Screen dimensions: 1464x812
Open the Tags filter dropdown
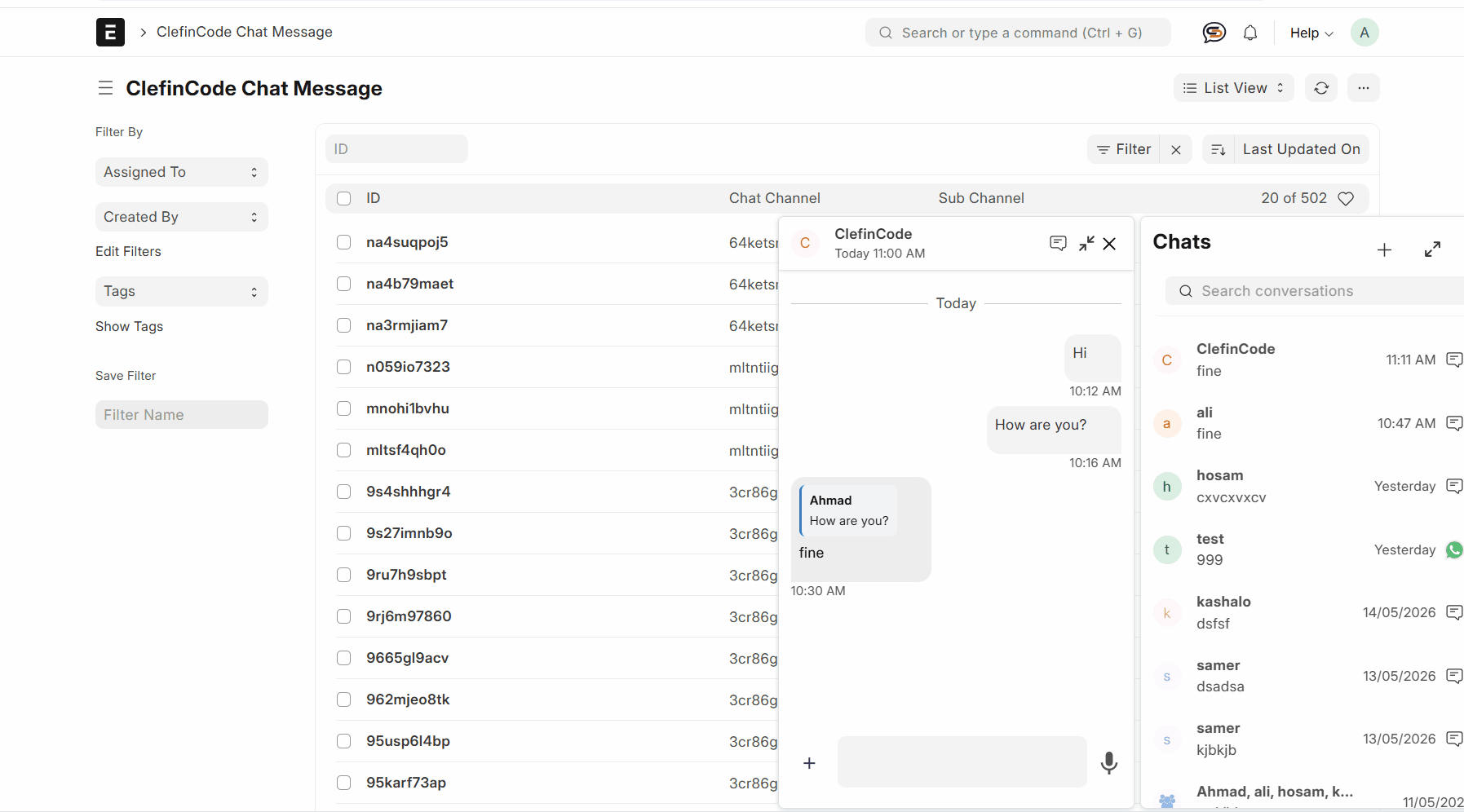[x=181, y=291]
